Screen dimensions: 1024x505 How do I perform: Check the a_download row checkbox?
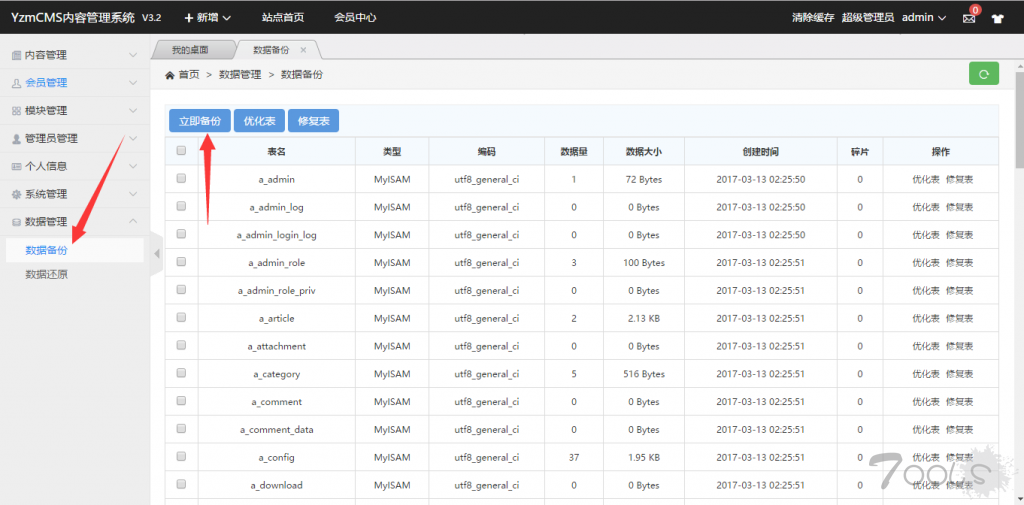pos(182,484)
